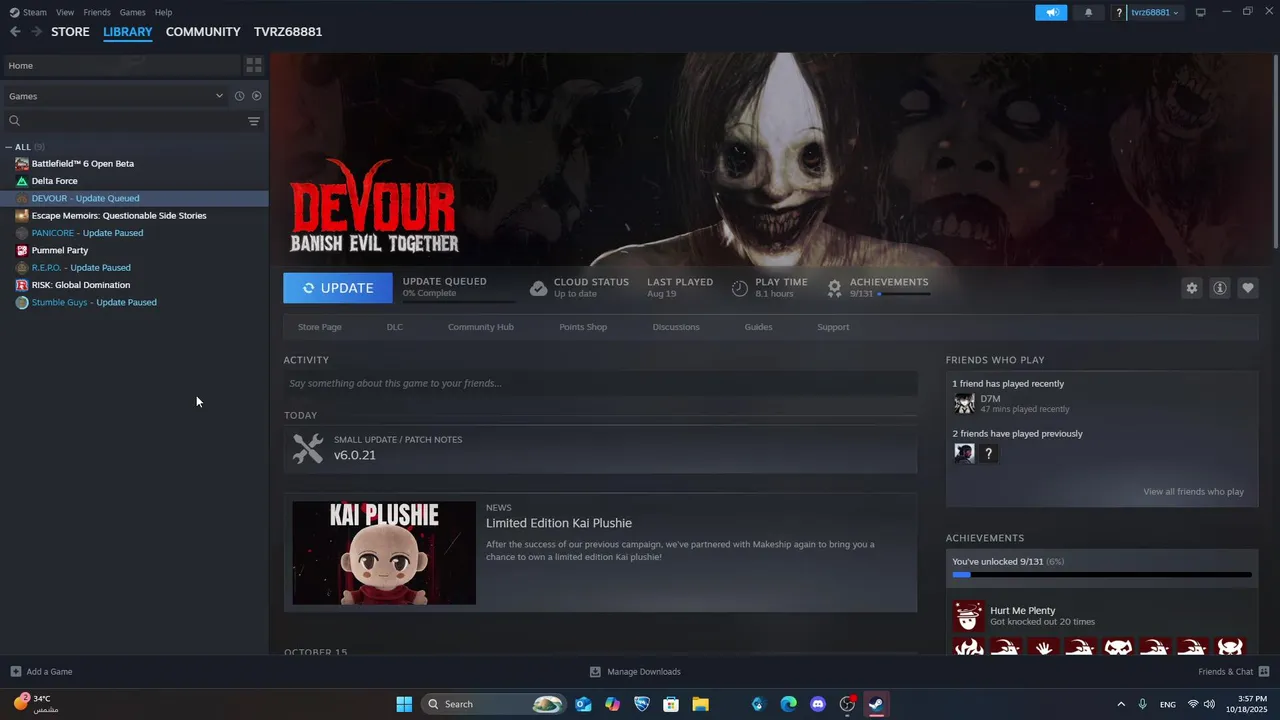The image size is (1280, 720).
Task: Open the Points Shop link
Action: coord(583,327)
